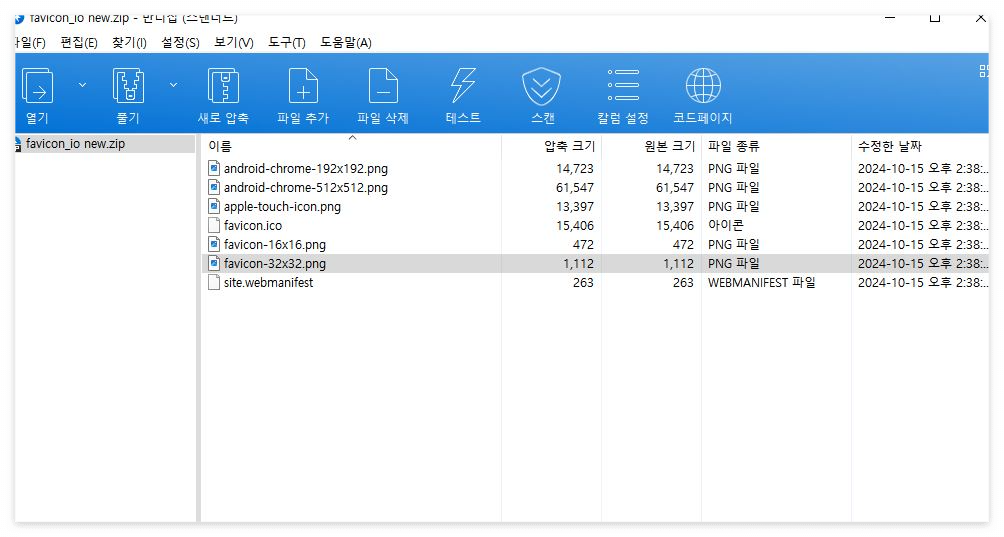Viewport: 1004px width, 537px height.
Task: Click the PNG 파일 type of favicon-16x16.png
Action: pyautogui.click(x=734, y=244)
